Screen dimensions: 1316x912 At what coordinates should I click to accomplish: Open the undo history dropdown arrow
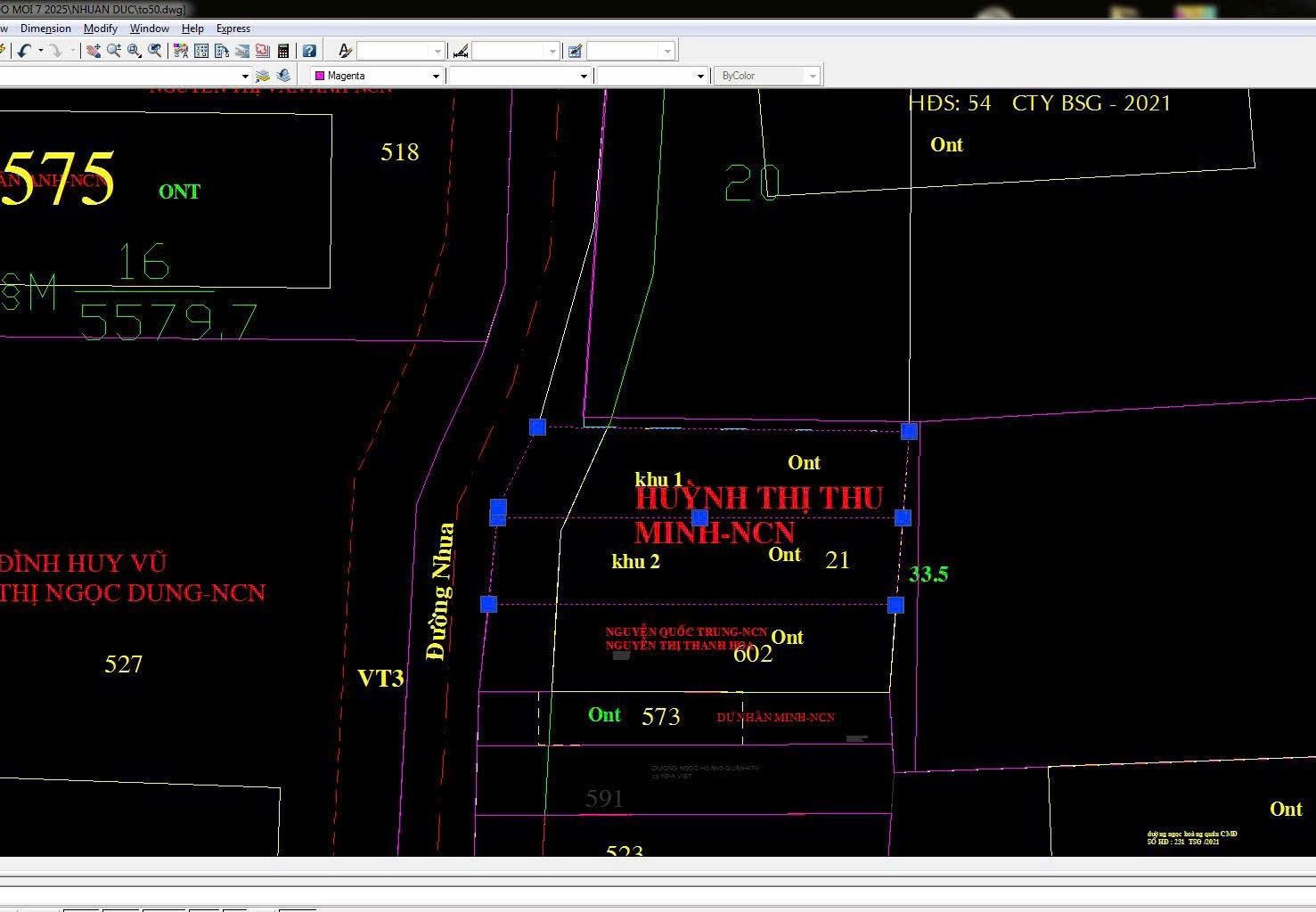41,51
